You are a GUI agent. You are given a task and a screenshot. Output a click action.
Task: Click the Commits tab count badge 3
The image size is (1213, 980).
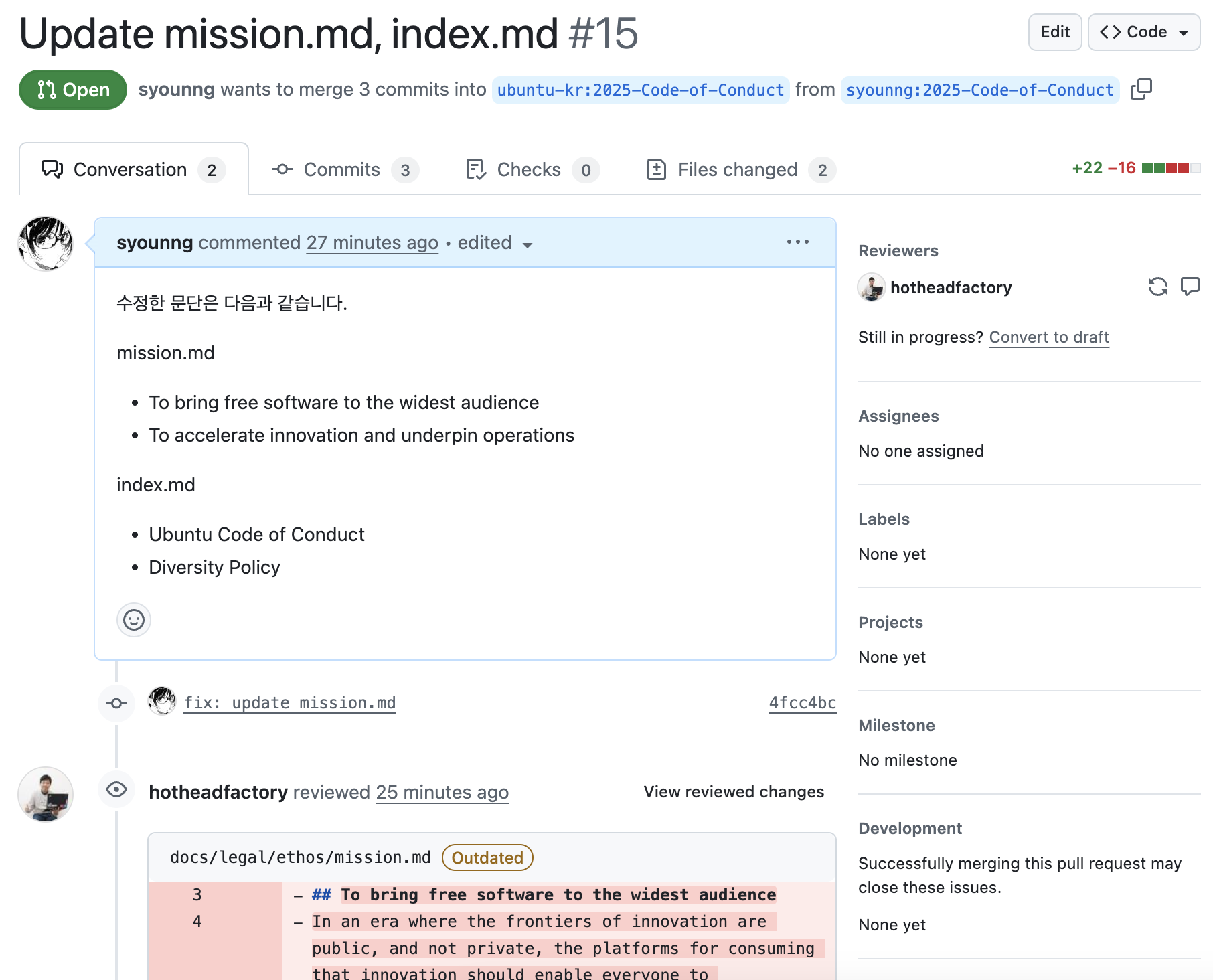[x=405, y=170]
